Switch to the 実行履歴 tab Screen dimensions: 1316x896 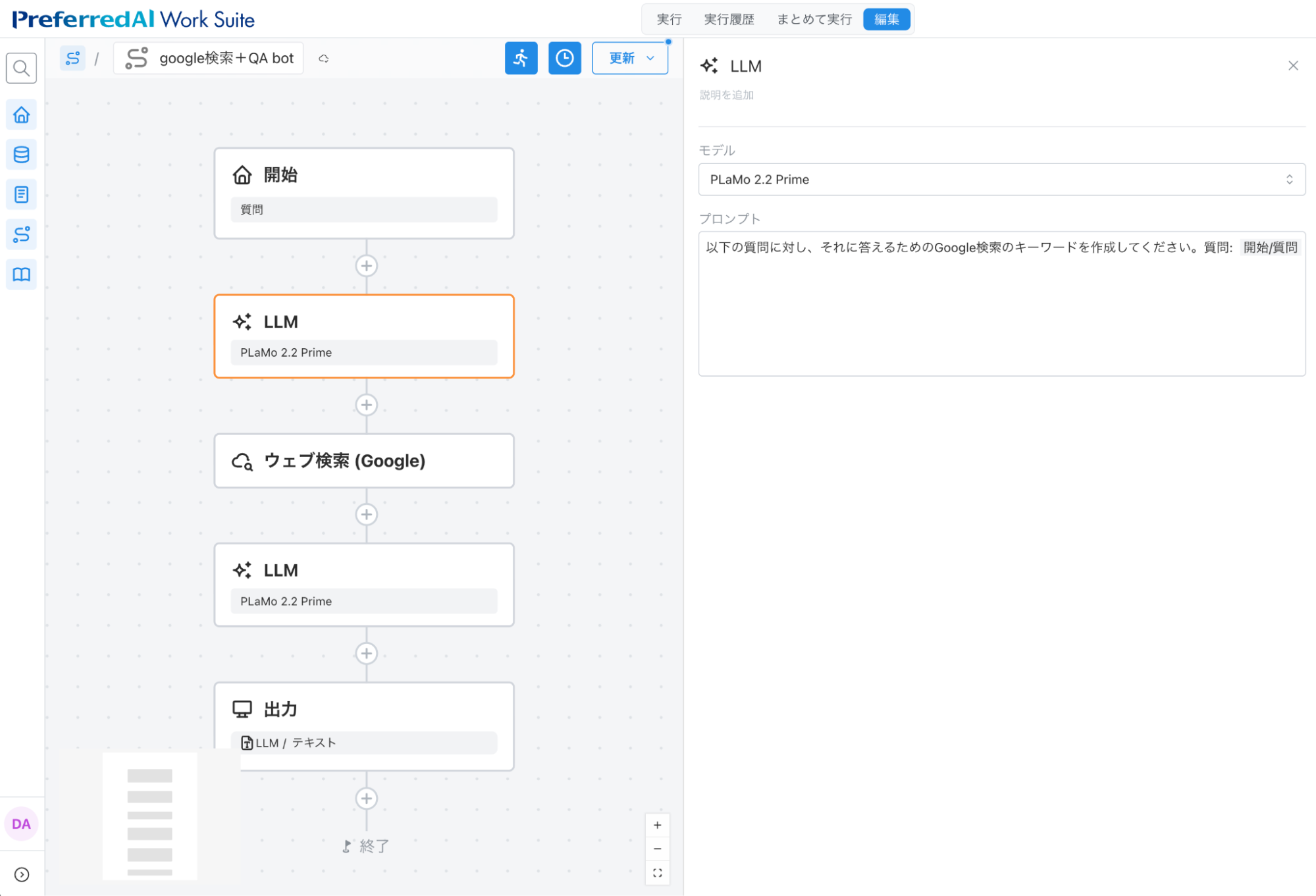pyautogui.click(x=729, y=19)
